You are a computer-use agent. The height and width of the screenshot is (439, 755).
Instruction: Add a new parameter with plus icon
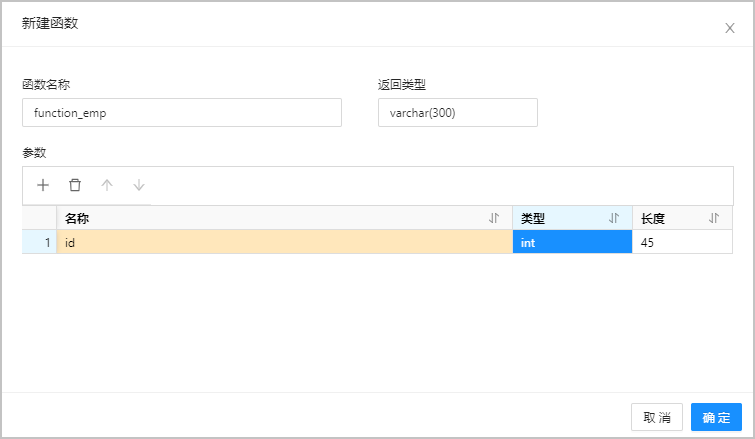pyautogui.click(x=43, y=185)
